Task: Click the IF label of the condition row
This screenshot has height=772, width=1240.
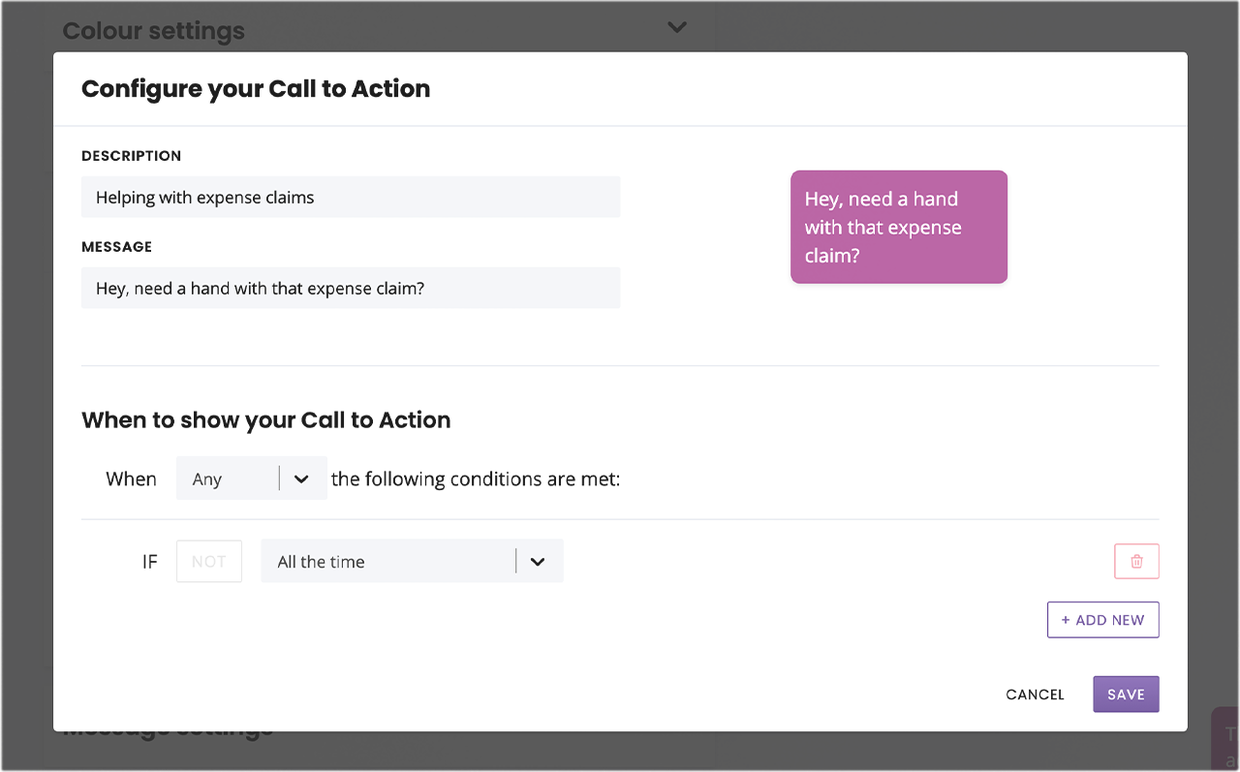Action: (150, 562)
